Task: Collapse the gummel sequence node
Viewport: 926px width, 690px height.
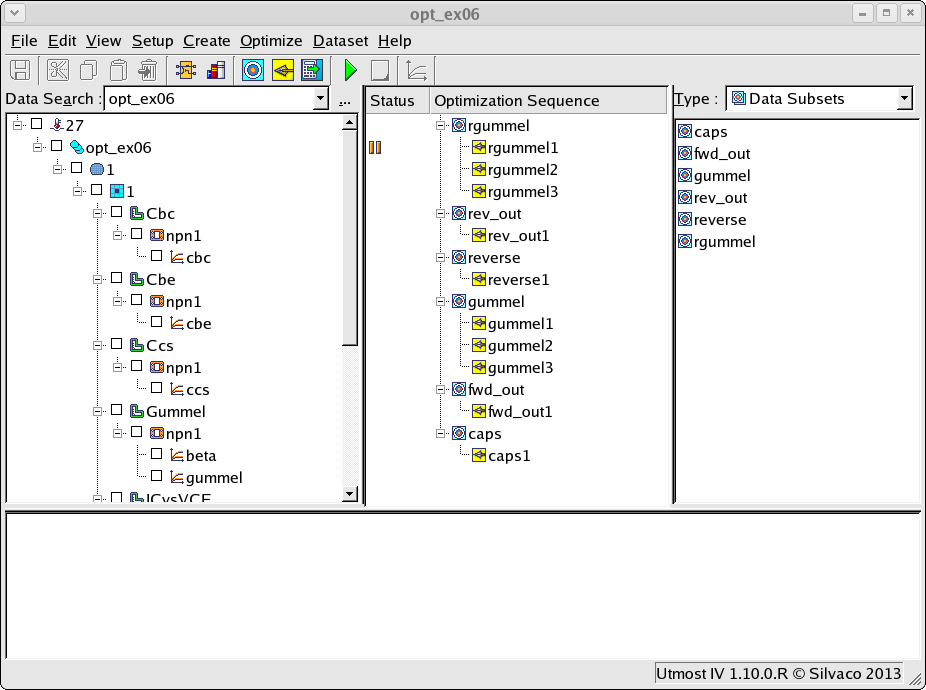Action: click(x=441, y=301)
